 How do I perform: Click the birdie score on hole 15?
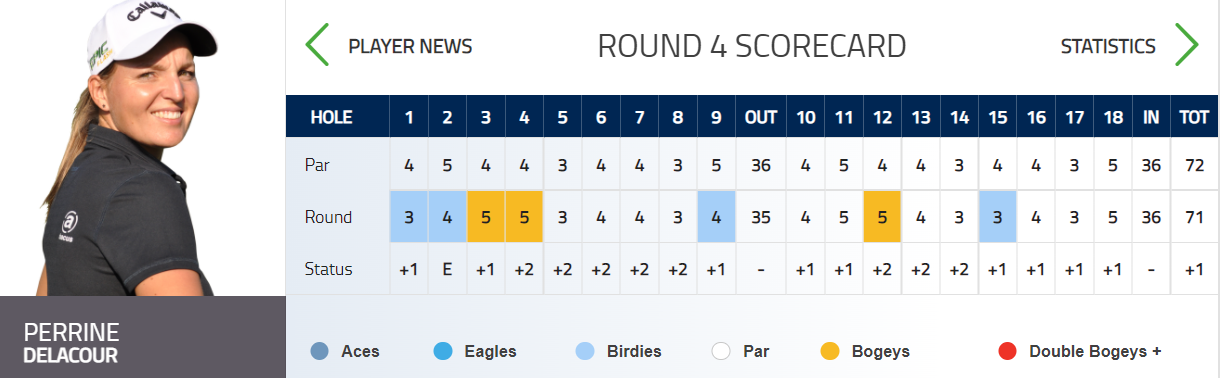(997, 217)
